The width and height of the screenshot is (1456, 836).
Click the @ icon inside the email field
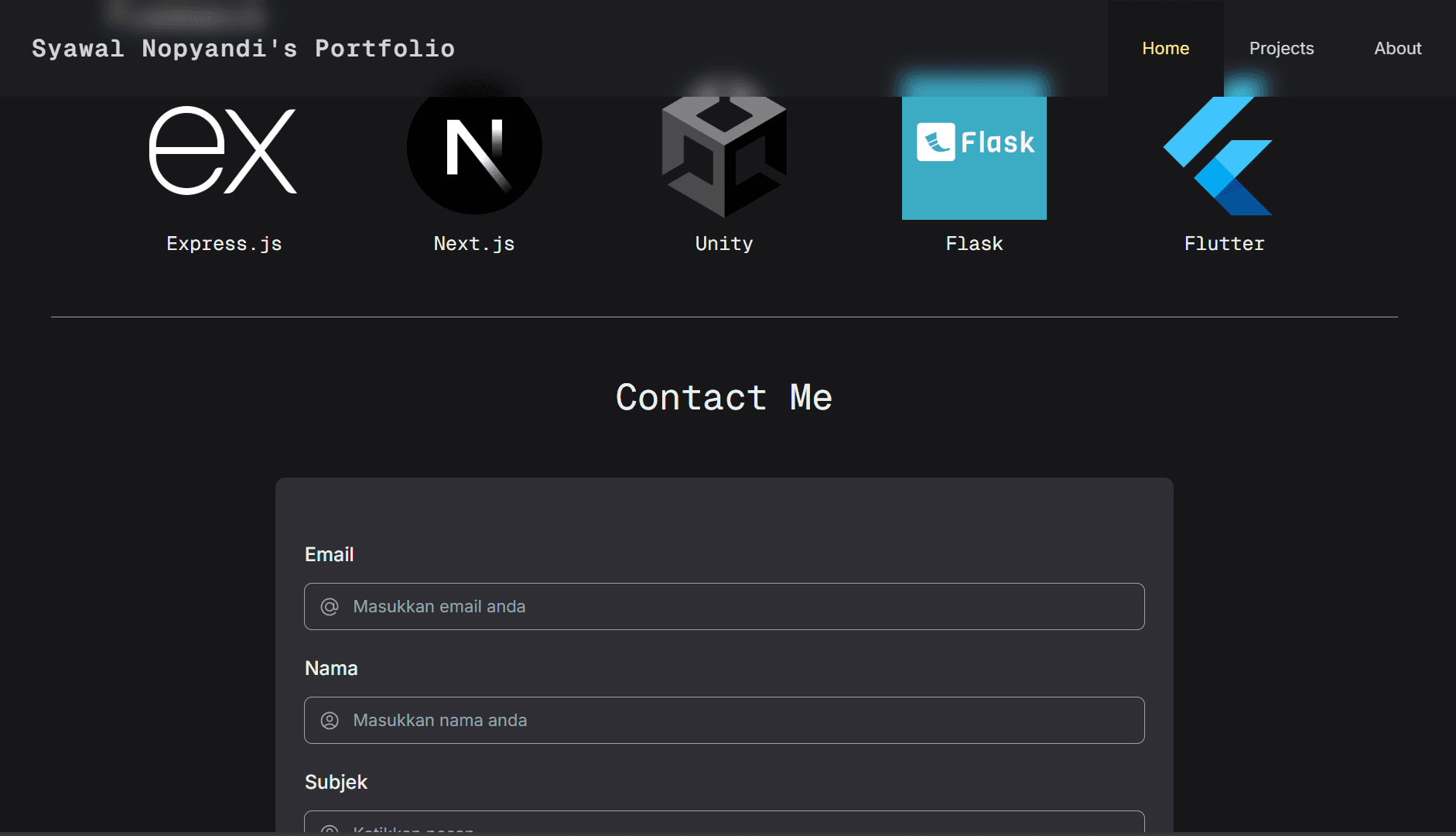[330, 606]
